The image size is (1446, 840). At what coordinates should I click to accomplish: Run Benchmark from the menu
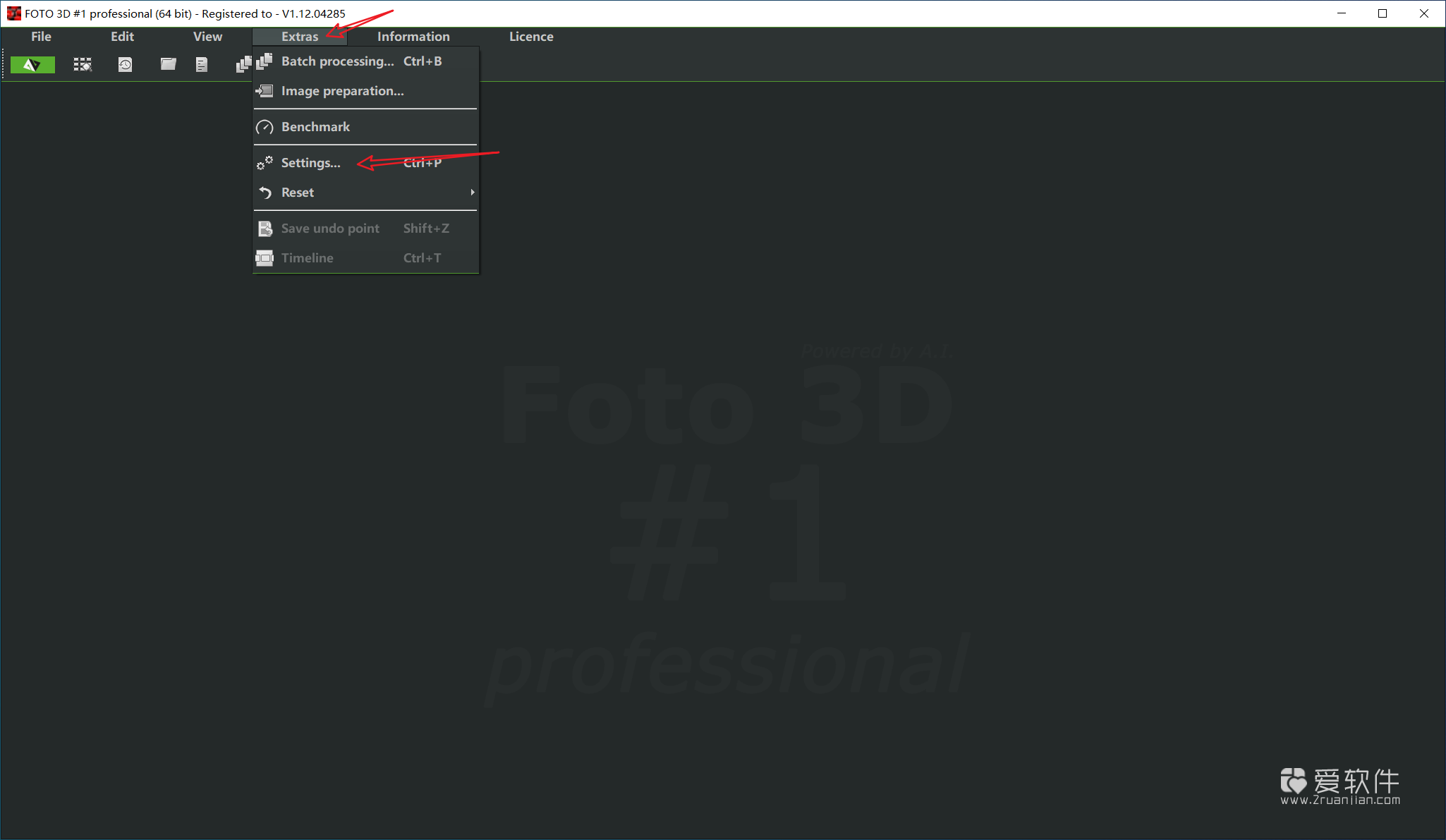(x=315, y=127)
